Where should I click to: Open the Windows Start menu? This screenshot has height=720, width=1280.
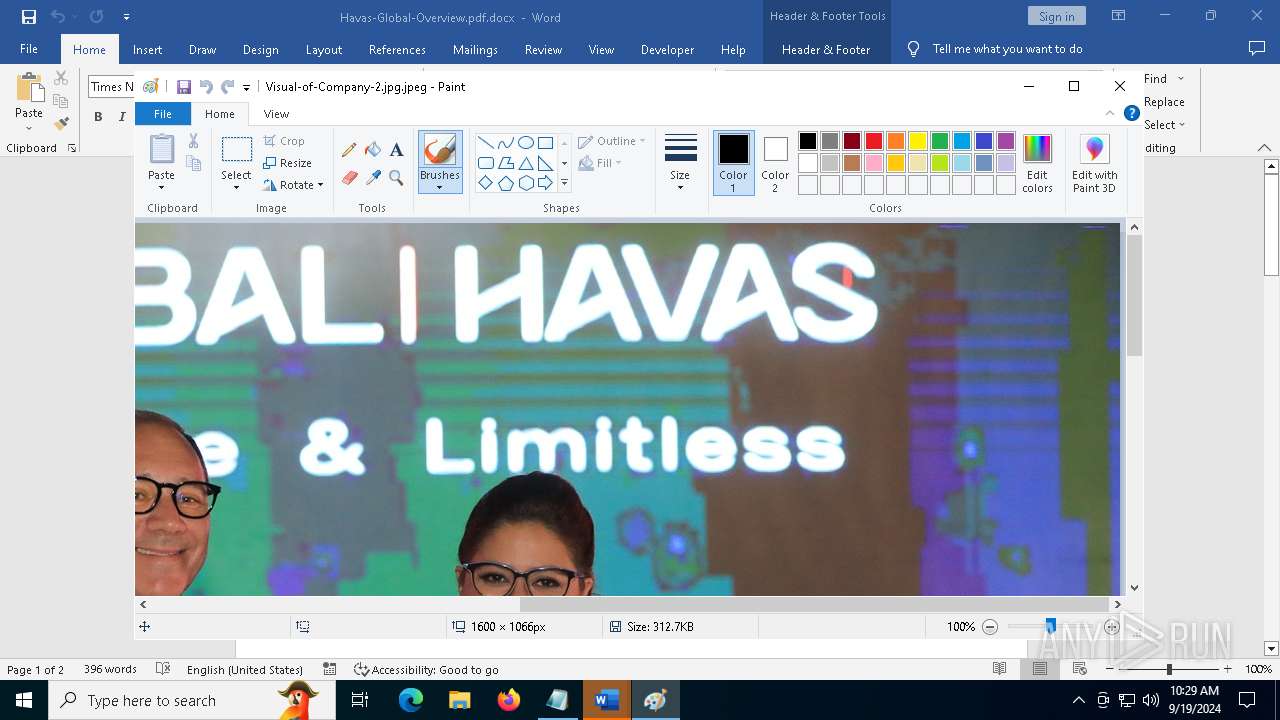coord(24,700)
